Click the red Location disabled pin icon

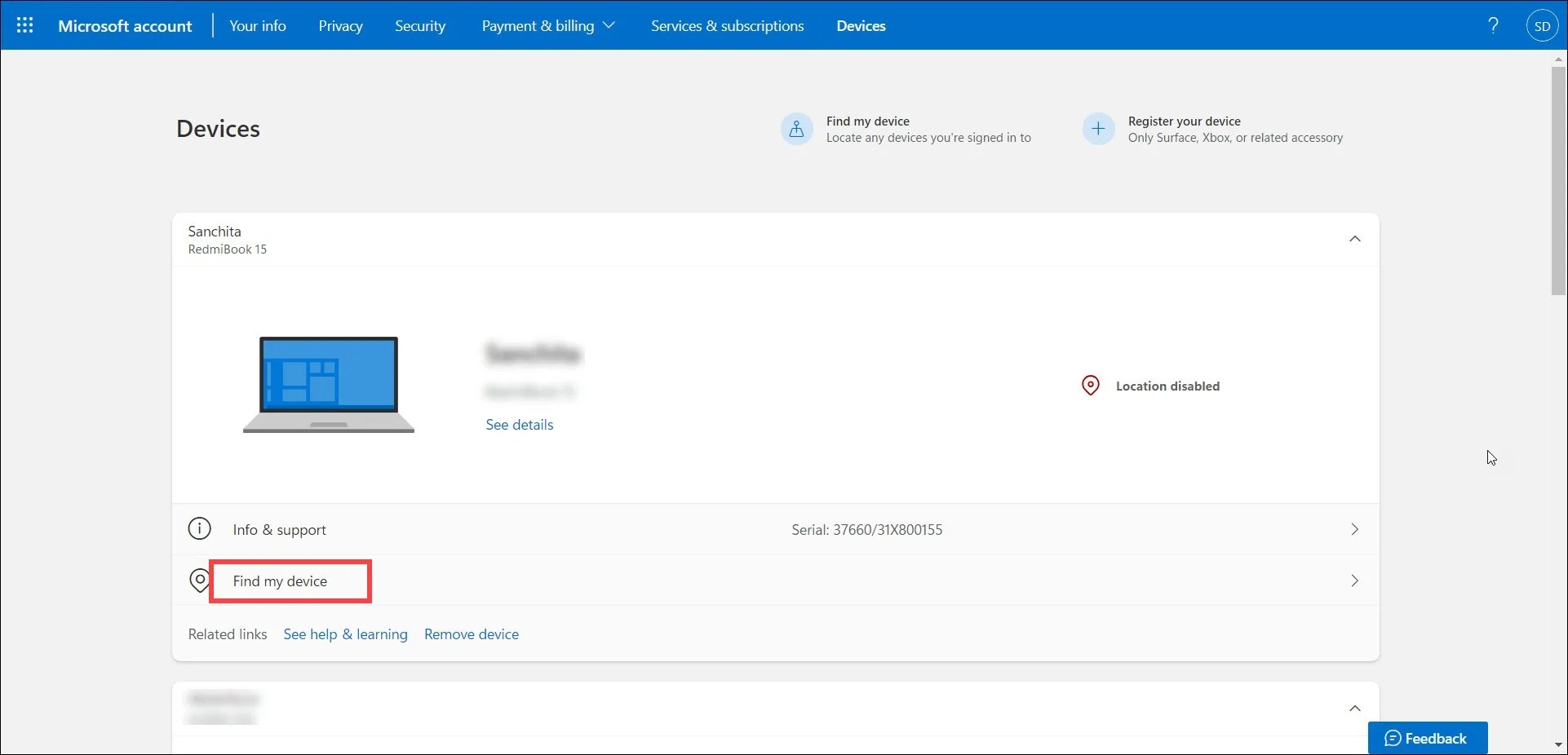[x=1090, y=386]
